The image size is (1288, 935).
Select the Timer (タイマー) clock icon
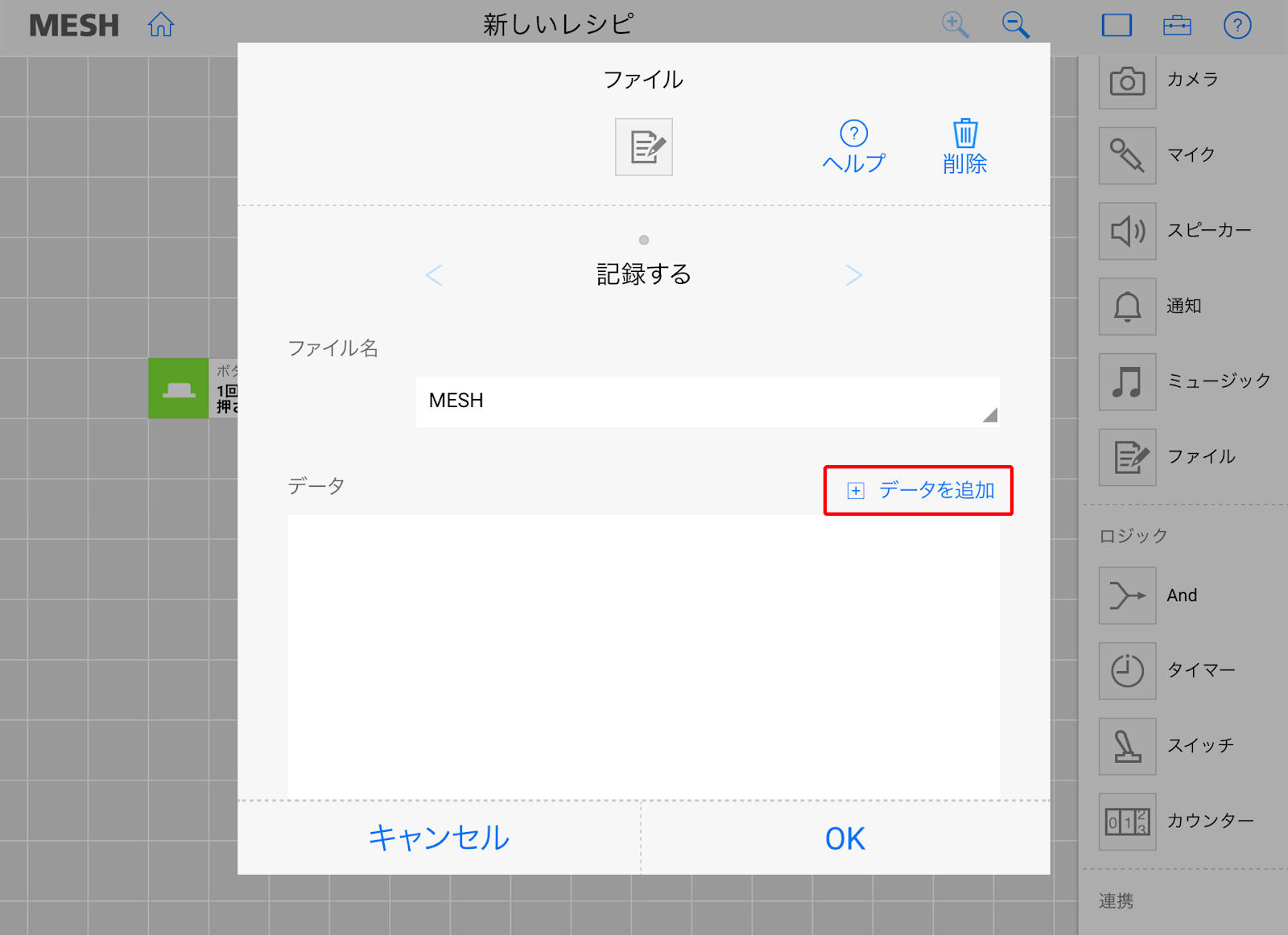tap(1127, 671)
